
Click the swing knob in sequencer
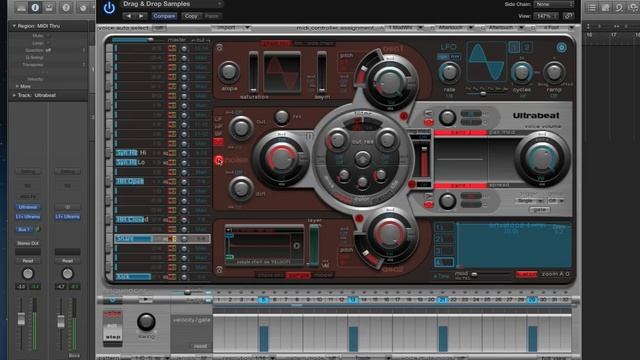tap(146, 322)
